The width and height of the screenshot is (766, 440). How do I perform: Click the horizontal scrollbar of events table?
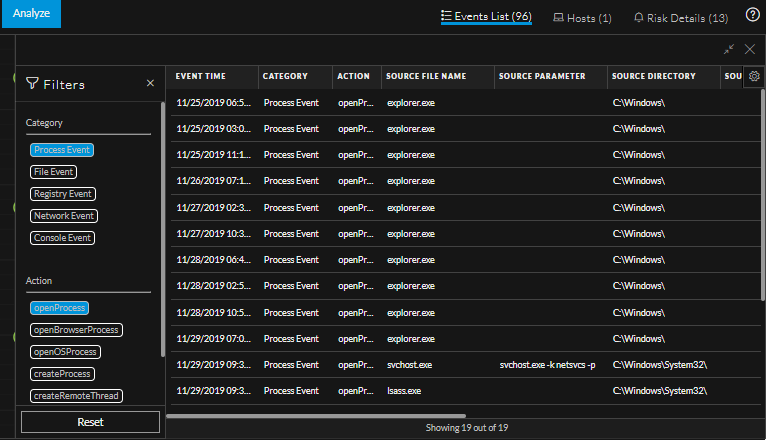(316, 416)
